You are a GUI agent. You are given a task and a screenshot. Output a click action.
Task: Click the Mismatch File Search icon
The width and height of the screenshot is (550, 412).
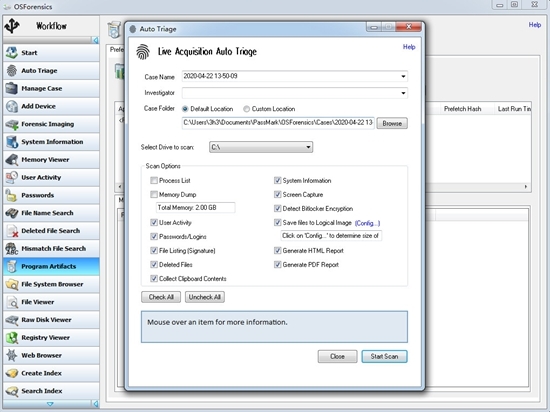coord(12,249)
